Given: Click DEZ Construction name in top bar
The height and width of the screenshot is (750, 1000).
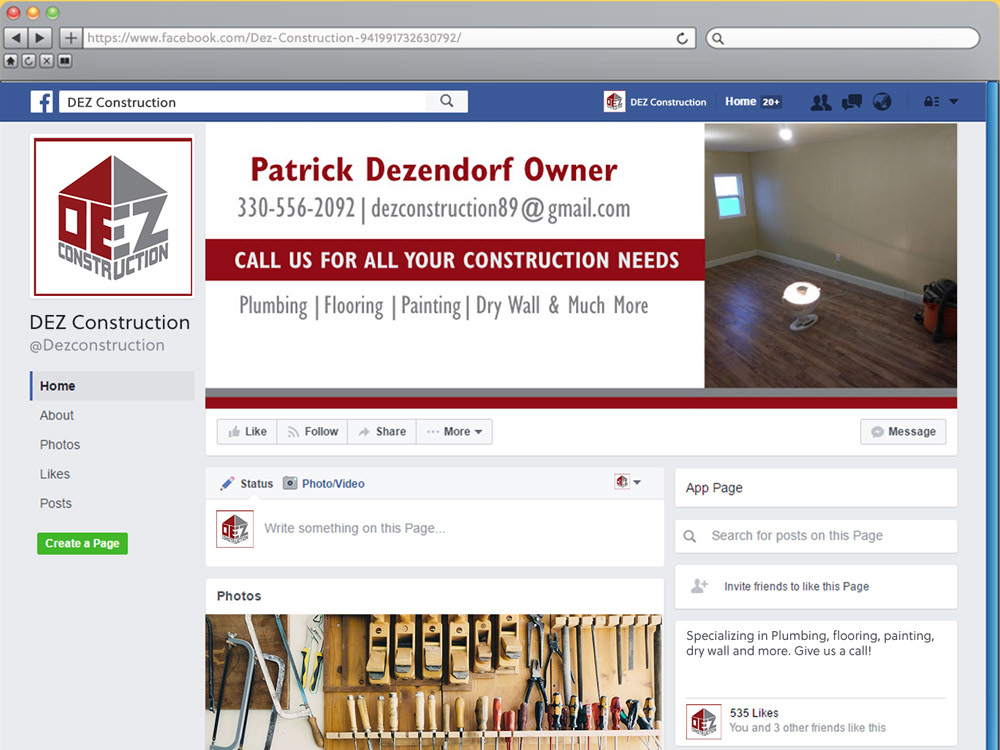Looking at the screenshot, I should [x=668, y=102].
